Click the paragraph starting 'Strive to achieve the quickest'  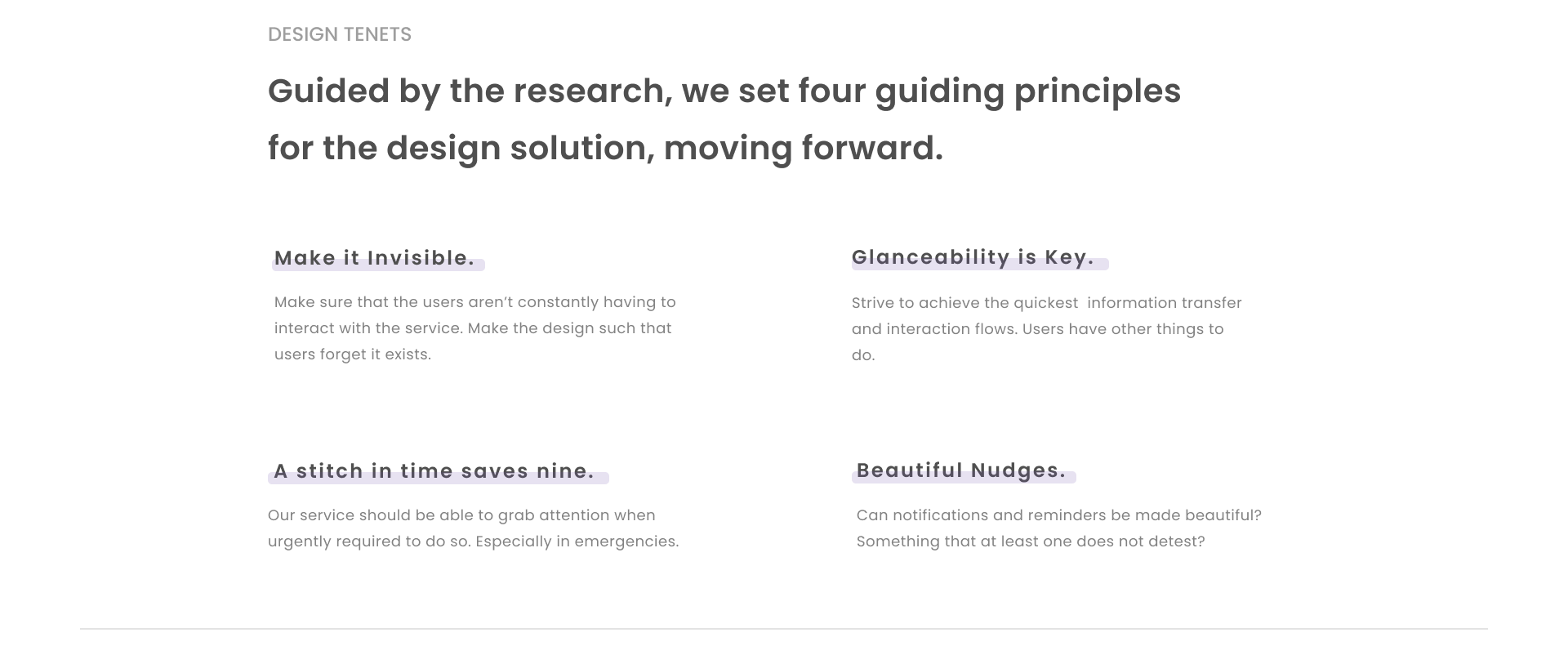pos(1047,329)
